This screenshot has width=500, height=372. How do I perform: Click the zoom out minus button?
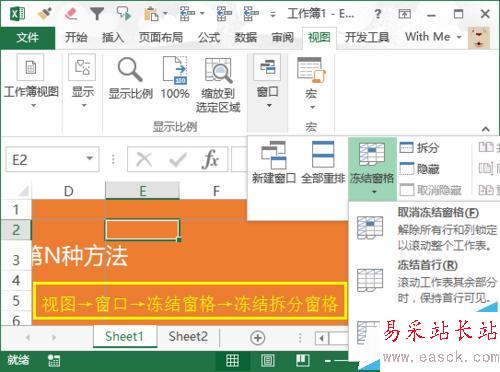coord(328,361)
